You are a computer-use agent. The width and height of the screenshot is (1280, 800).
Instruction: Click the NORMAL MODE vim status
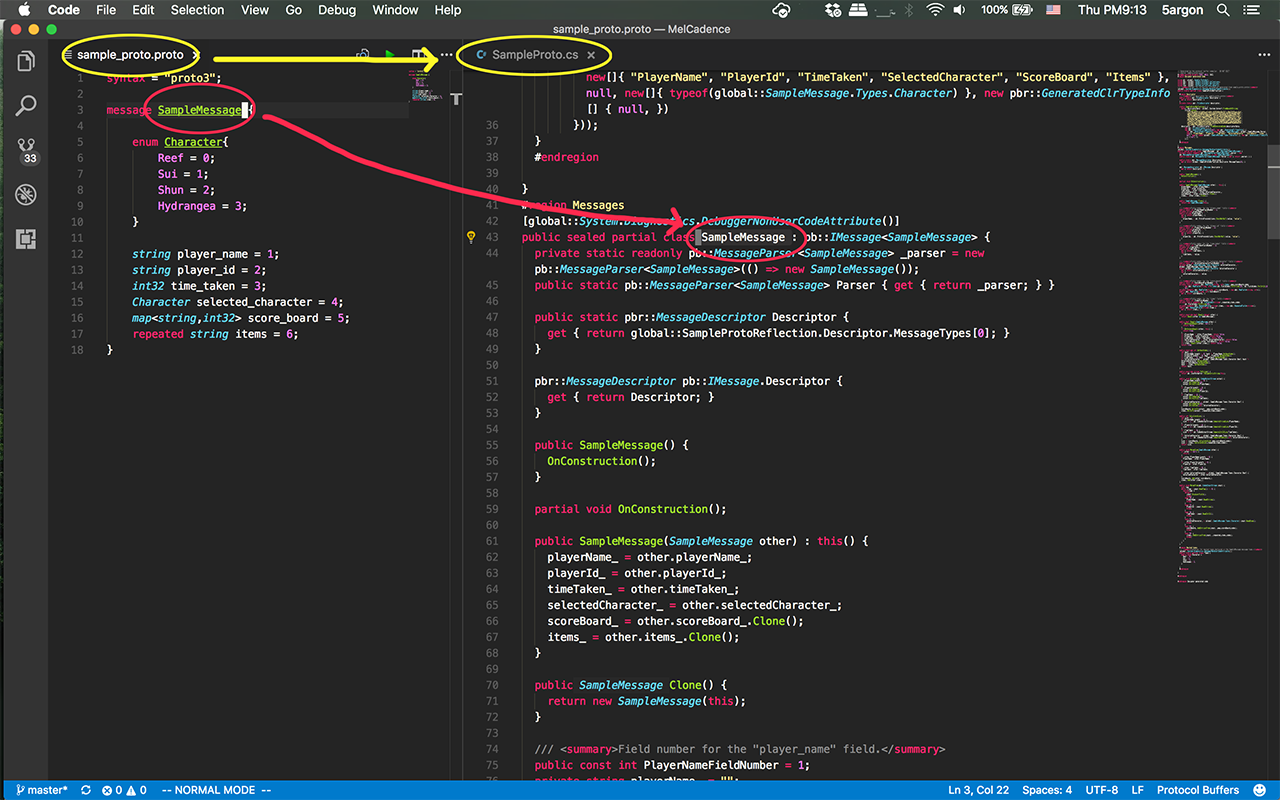(216, 790)
